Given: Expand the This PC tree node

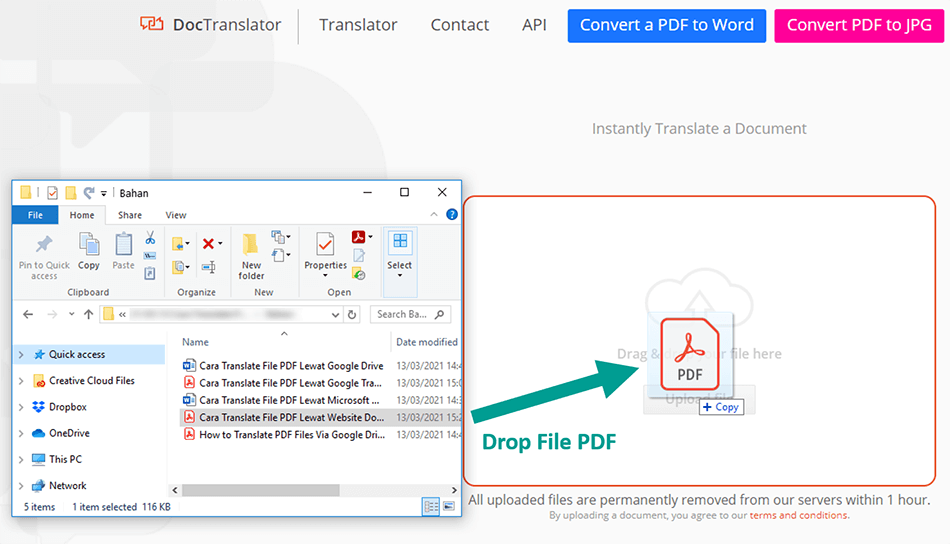Looking at the screenshot, I should [x=21, y=460].
